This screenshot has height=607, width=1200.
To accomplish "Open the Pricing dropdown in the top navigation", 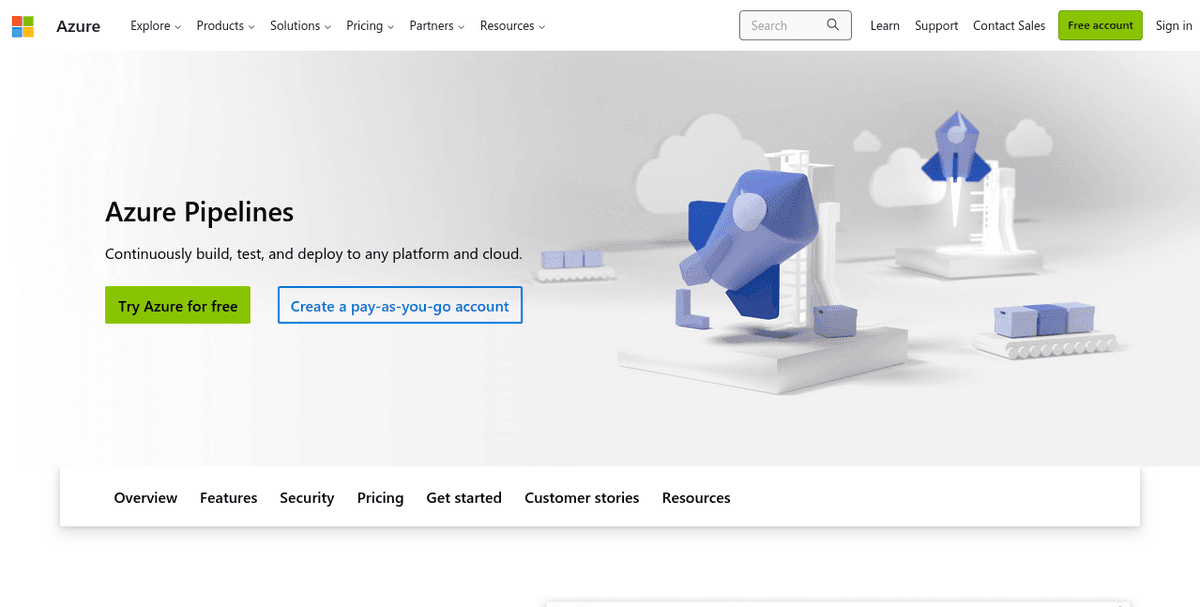I will click(x=369, y=26).
